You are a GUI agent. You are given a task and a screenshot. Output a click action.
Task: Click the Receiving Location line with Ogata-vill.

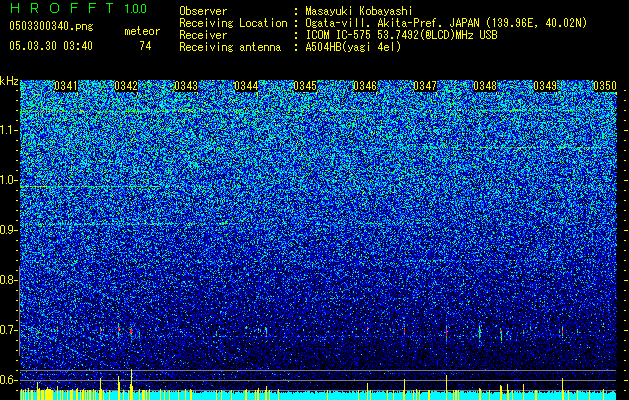pyautogui.click(x=383, y=23)
